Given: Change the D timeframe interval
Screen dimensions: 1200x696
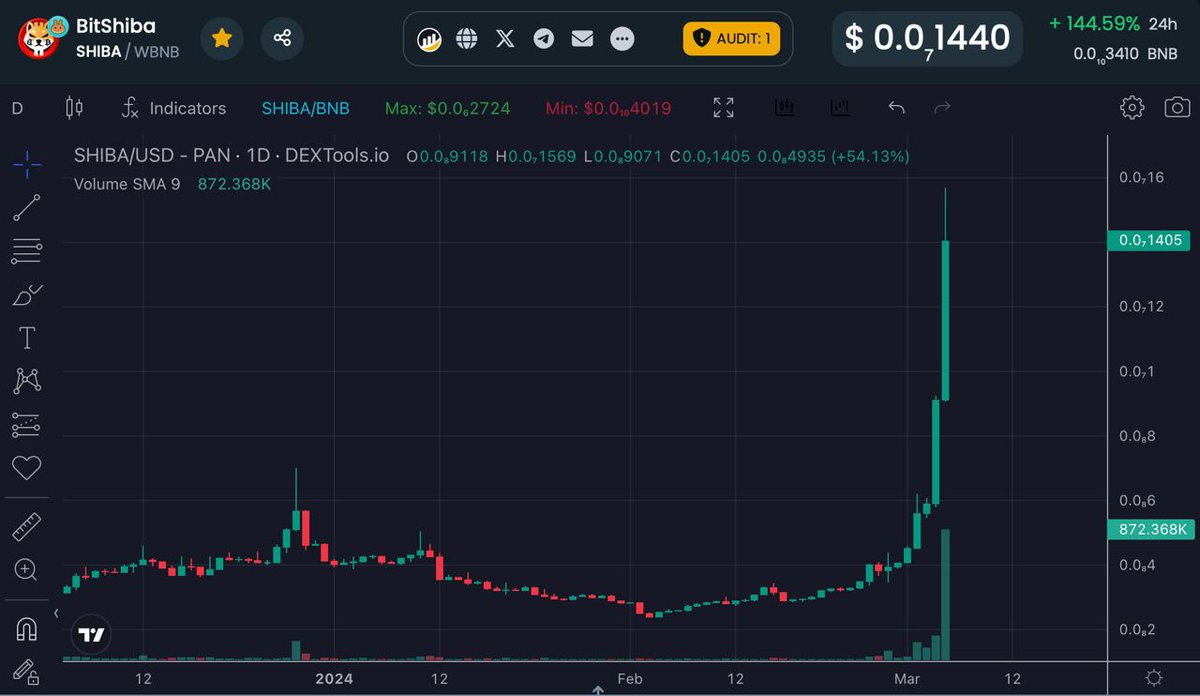Looking at the screenshot, I should coord(17,108).
